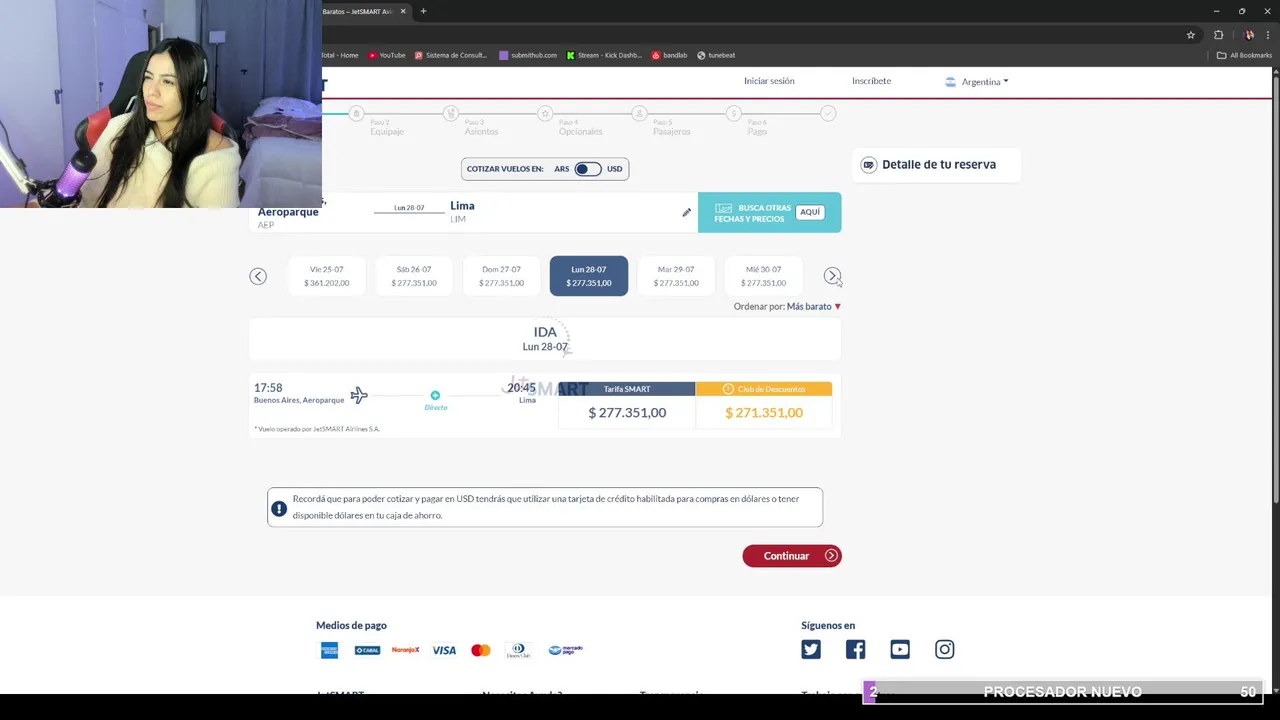Image resolution: width=1280 pixels, height=720 pixels.
Task: Open the Facebook social icon
Action: 855,649
